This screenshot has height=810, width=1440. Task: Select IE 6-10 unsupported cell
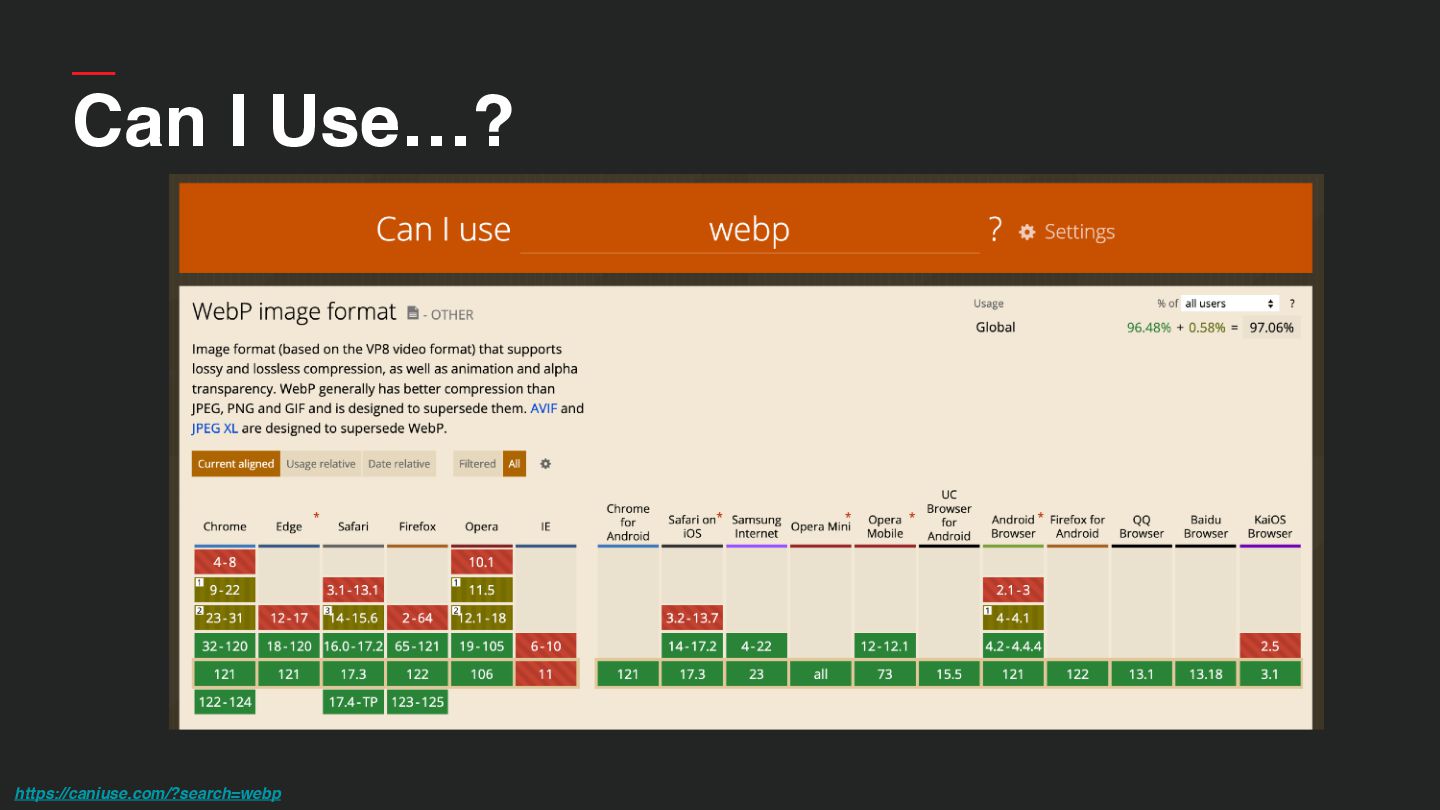coord(546,646)
